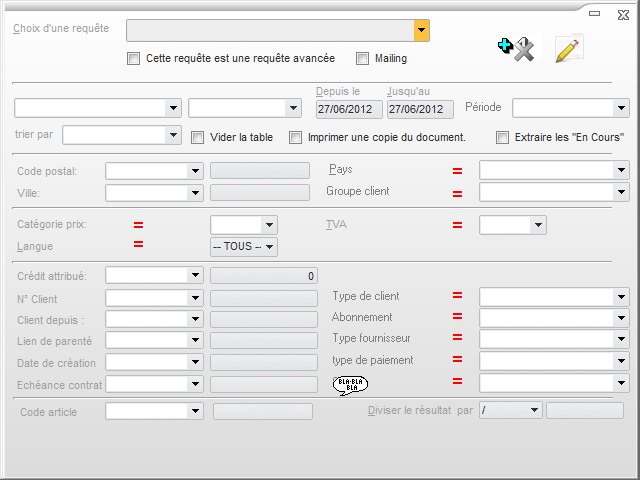Enable 'Cette requête est une requête avancée' checkbox
640x480 pixels.
point(134,59)
